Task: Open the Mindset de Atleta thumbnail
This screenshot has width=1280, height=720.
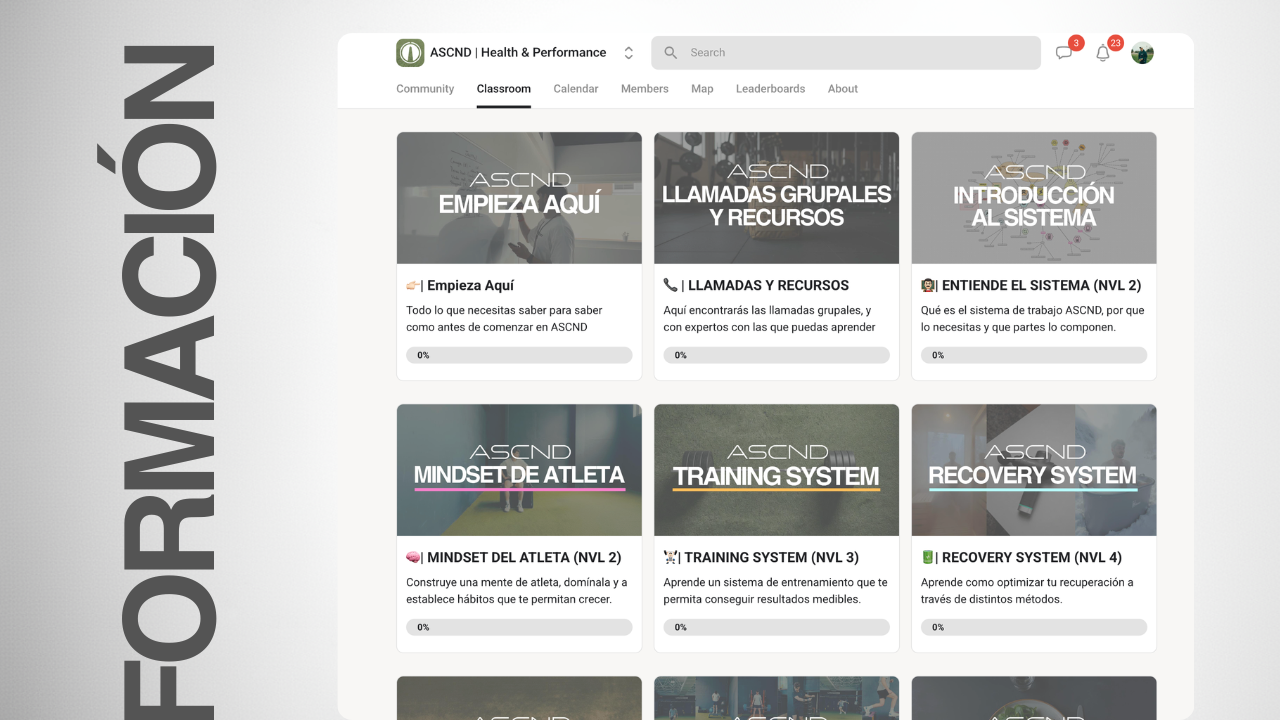Action: tap(519, 470)
